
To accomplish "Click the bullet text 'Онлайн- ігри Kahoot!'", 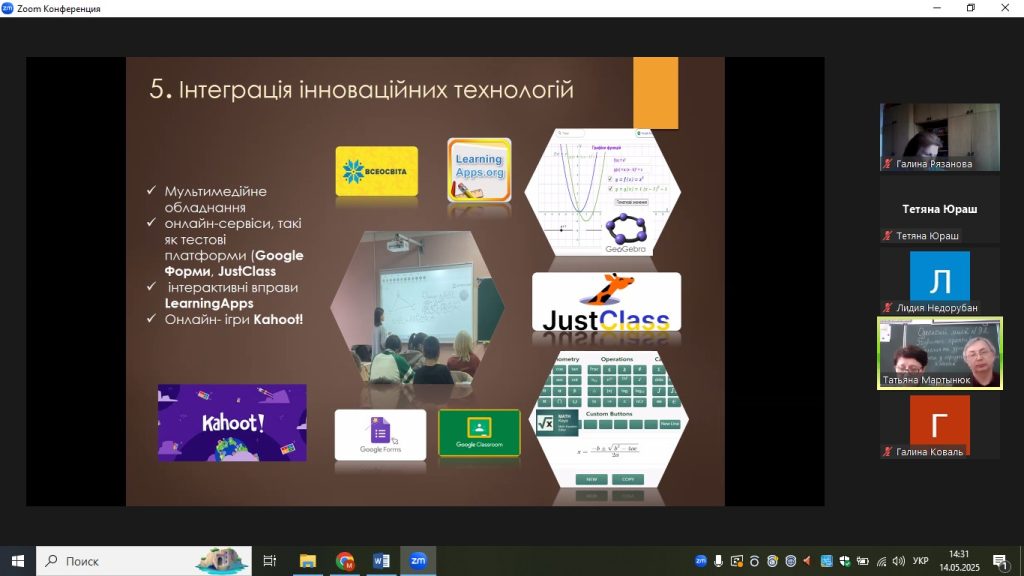I will [234, 319].
